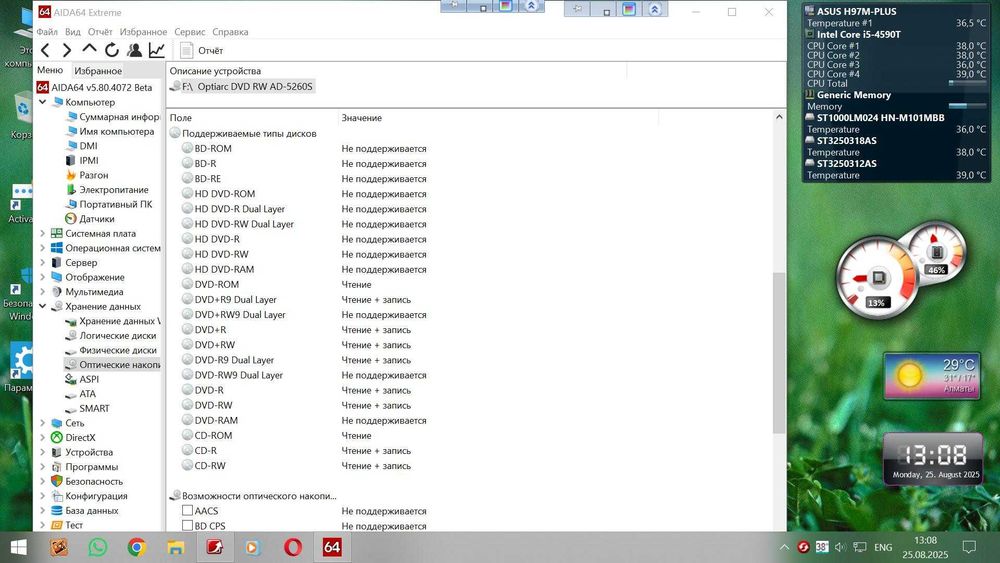This screenshot has width=1000, height=563.
Task: Click the Безопасность shield icon
Action: 57,481
